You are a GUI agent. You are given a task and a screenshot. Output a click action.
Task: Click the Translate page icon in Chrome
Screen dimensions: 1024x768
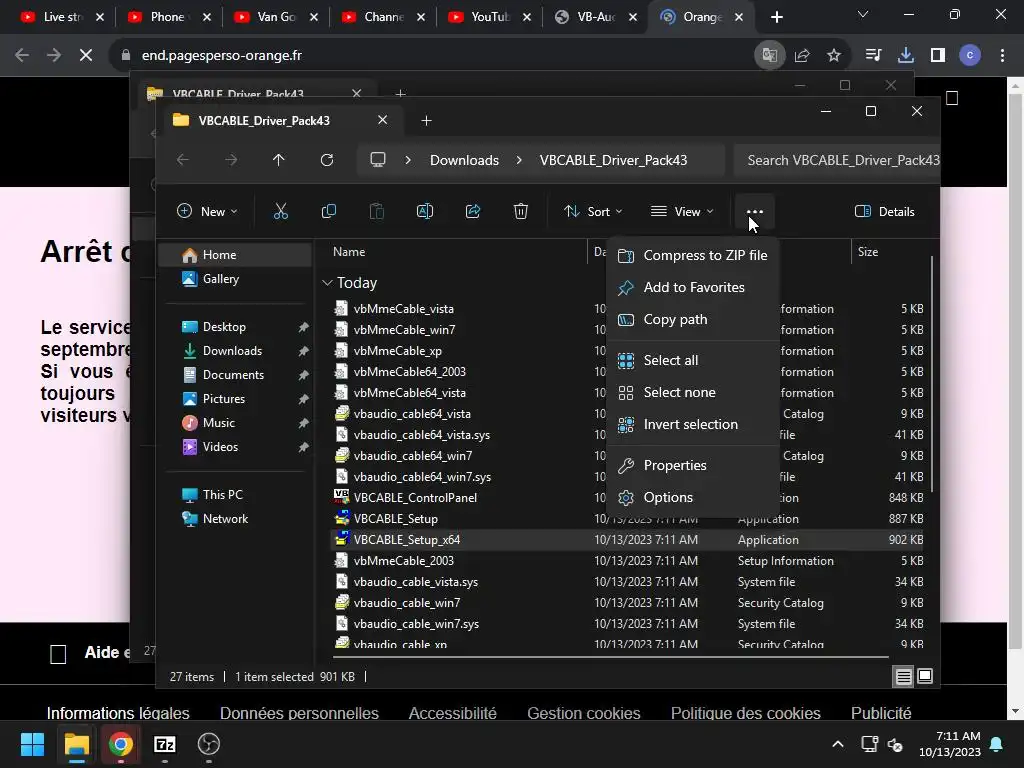coord(769,56)
